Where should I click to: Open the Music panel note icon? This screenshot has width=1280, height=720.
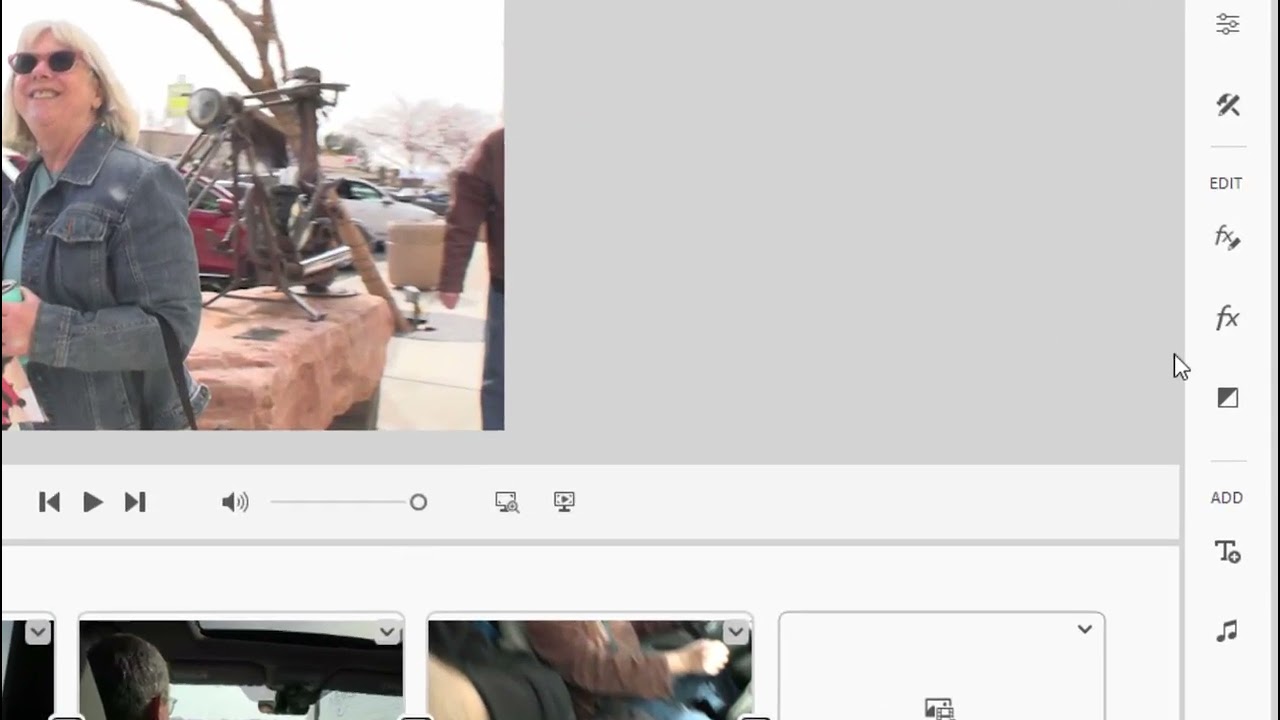[x=1227, y=631]
